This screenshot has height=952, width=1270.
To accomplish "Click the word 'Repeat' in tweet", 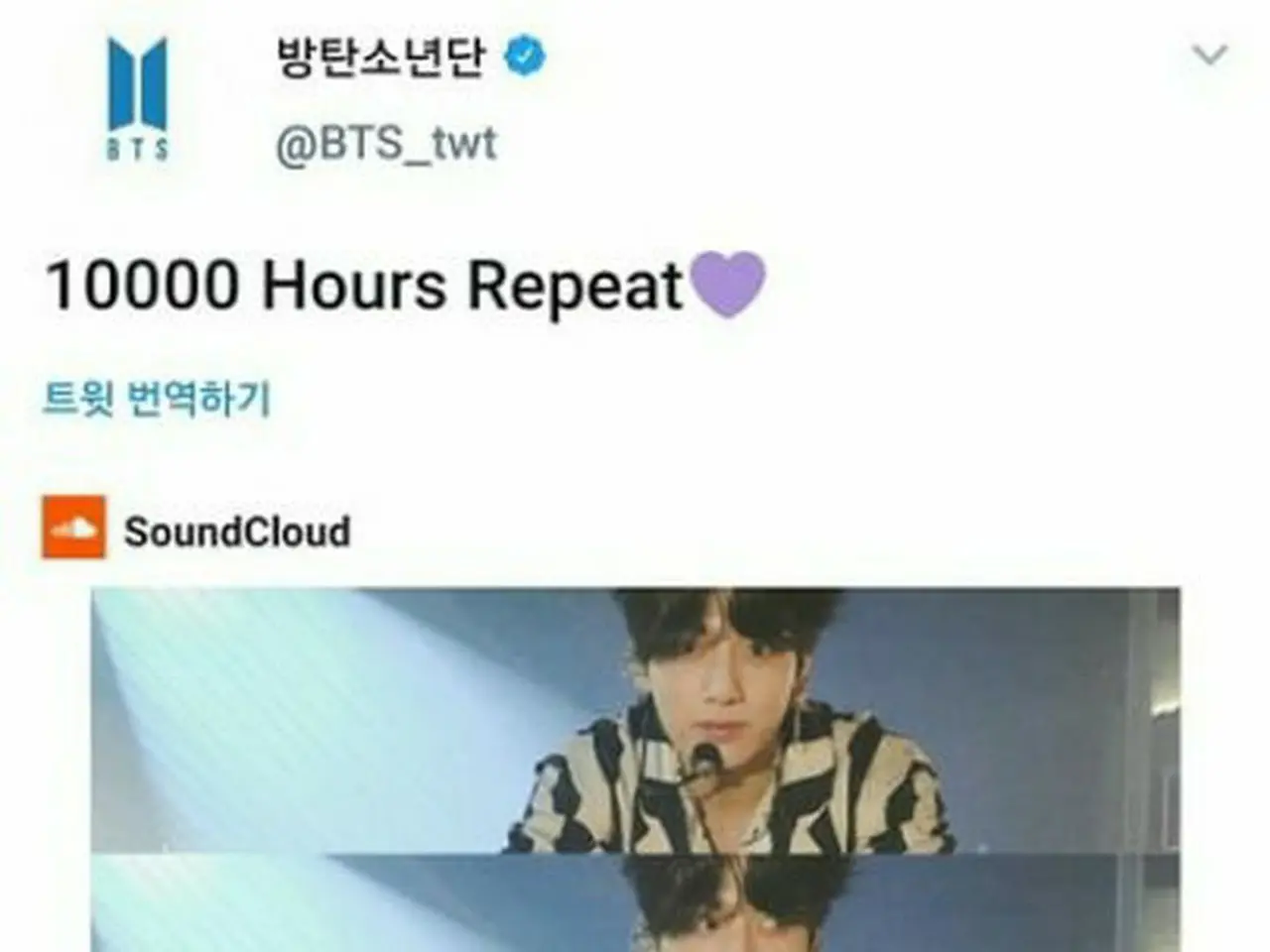I will click(x=576, y=288).
